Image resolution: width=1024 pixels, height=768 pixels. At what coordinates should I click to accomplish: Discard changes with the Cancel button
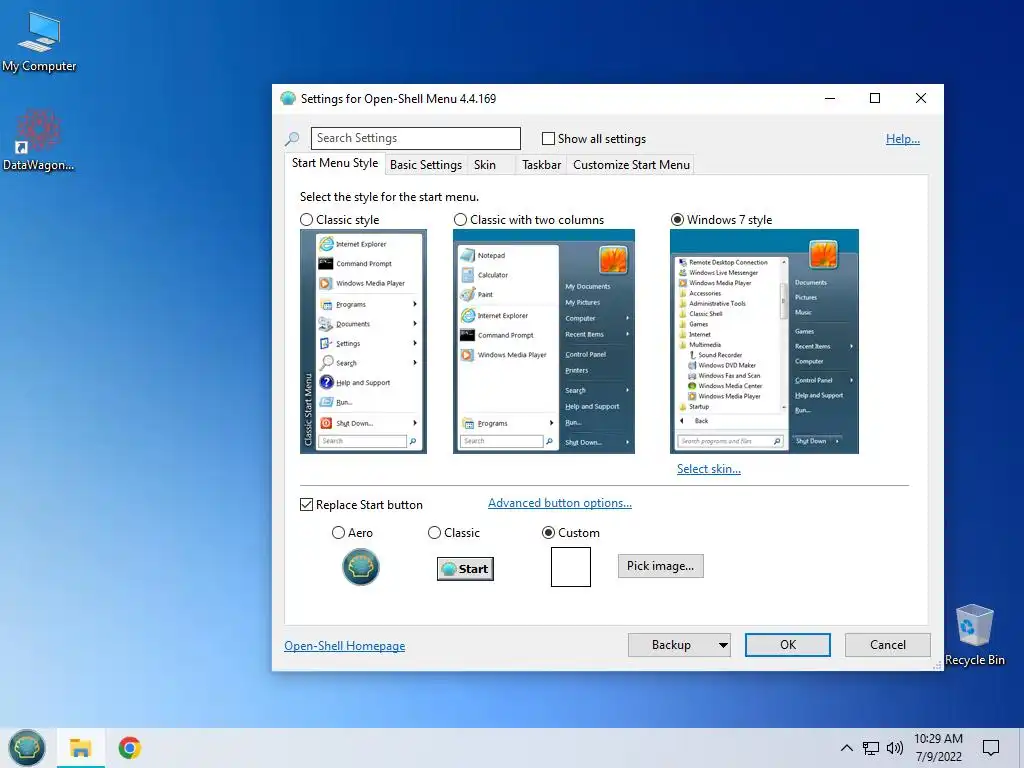click(888, 645)
